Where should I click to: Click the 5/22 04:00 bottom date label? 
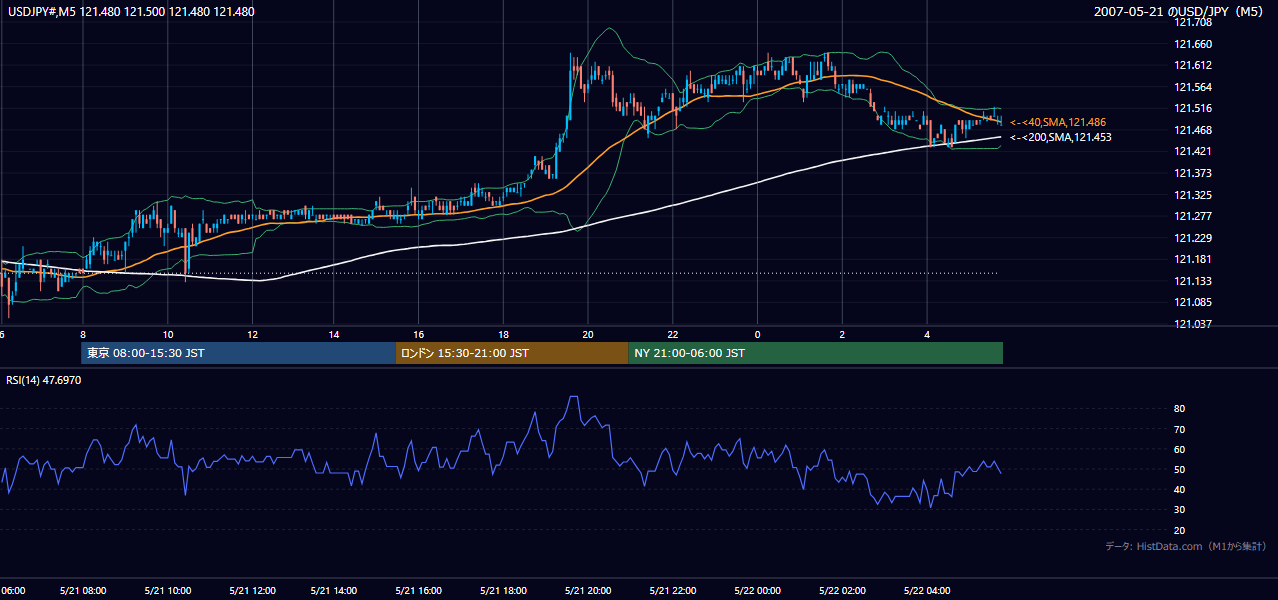point(927,591)
